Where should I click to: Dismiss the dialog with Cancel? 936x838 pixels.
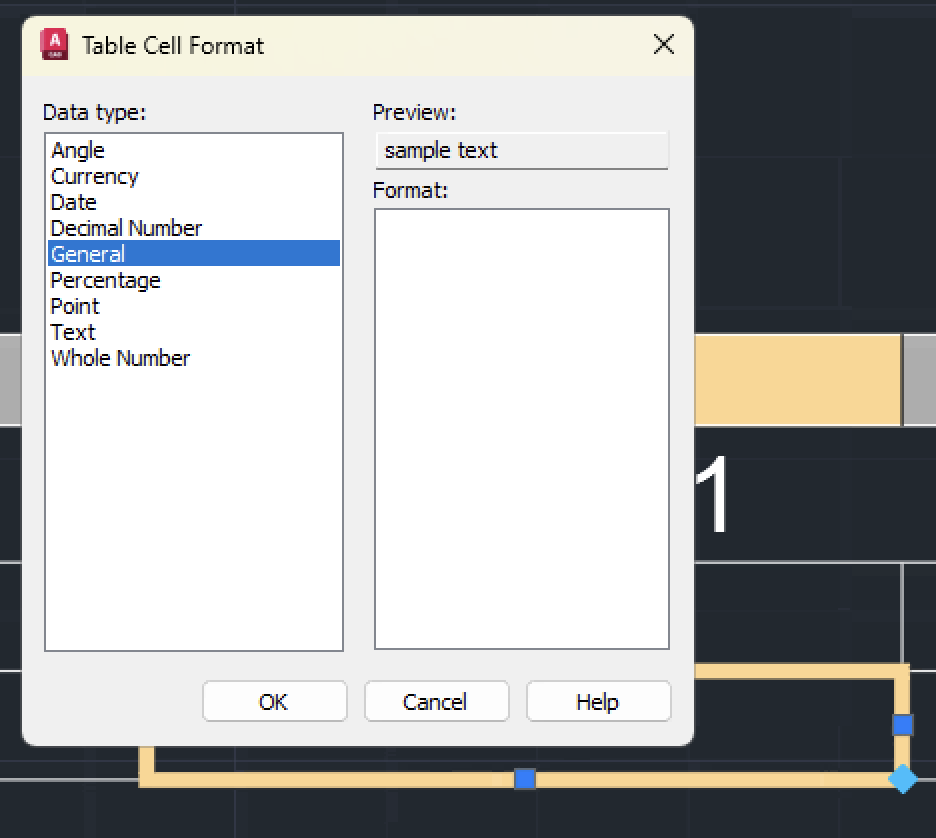pos(436,701)
